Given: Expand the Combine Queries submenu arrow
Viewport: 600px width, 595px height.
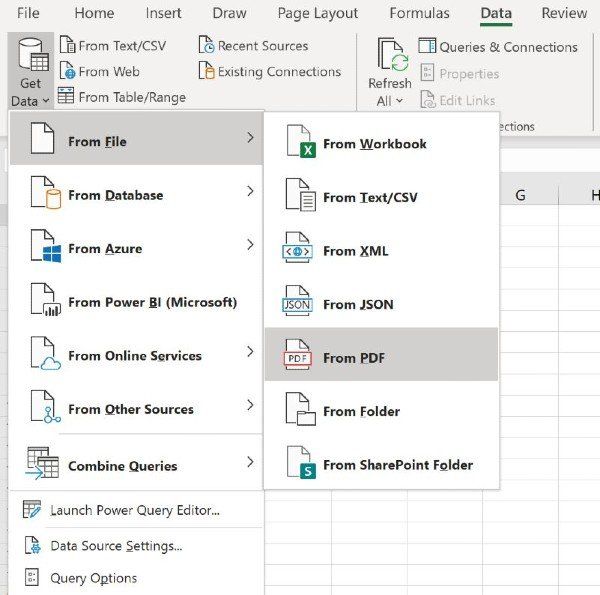Looking at the screenshot, I should [x=249, y=462].
